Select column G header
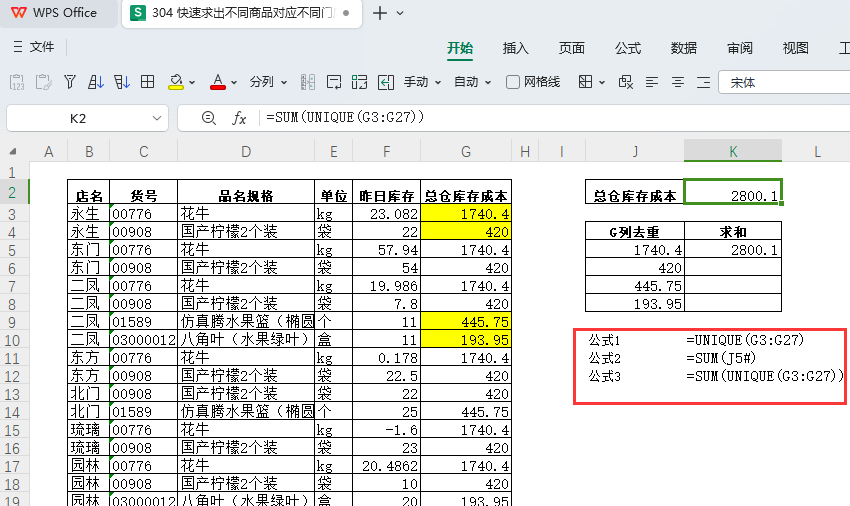This screenshot has width=850, height=506. coord(466,152)
